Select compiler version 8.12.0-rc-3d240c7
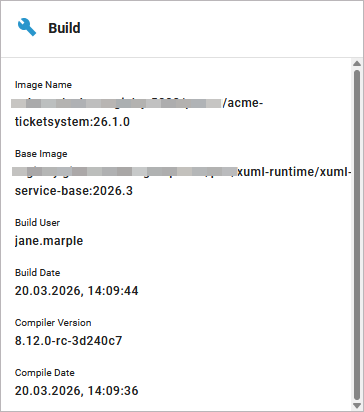This screenshot has width=364, height=412. click(68, 341)
